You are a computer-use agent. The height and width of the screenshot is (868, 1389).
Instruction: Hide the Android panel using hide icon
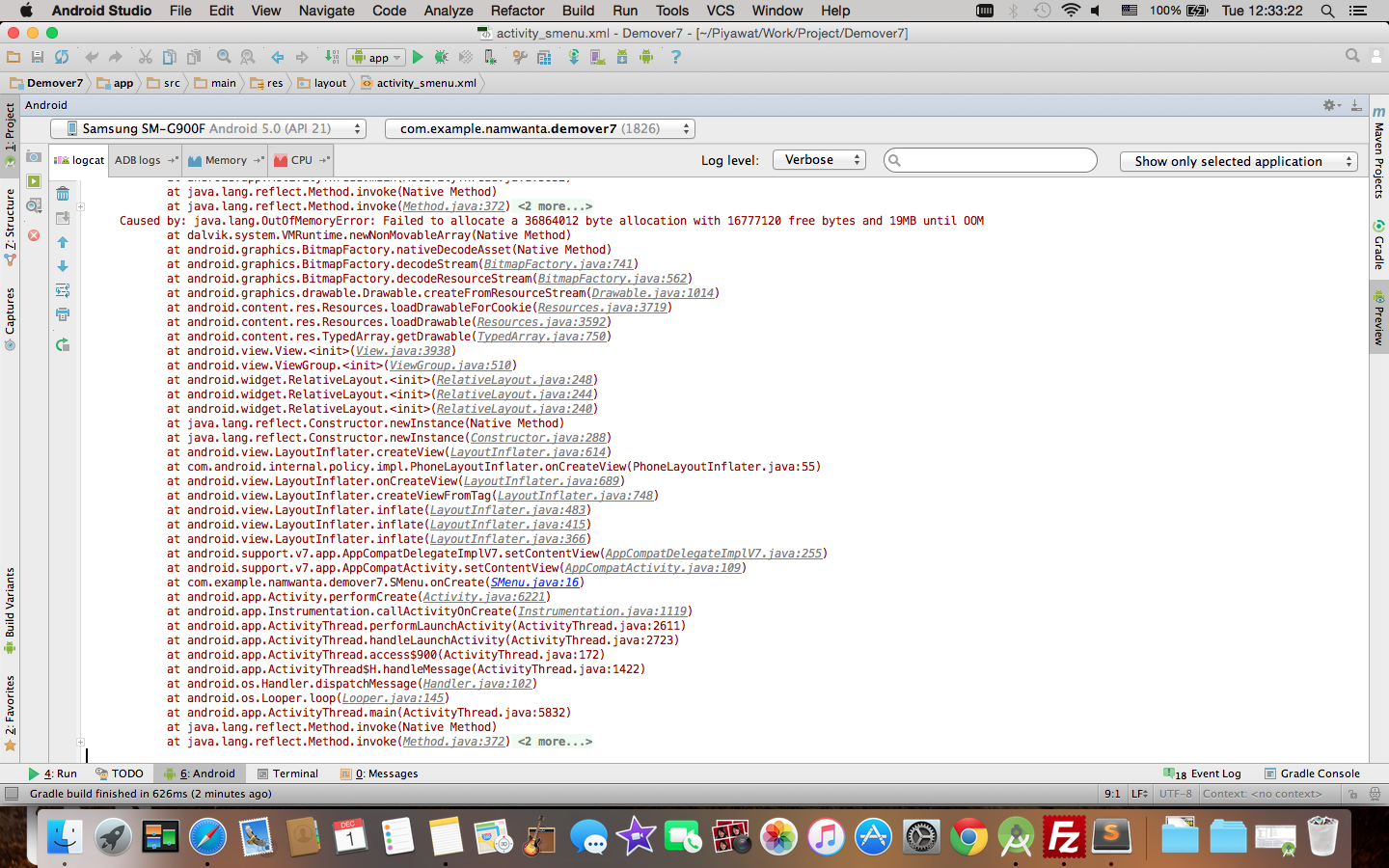point(1355,105)
